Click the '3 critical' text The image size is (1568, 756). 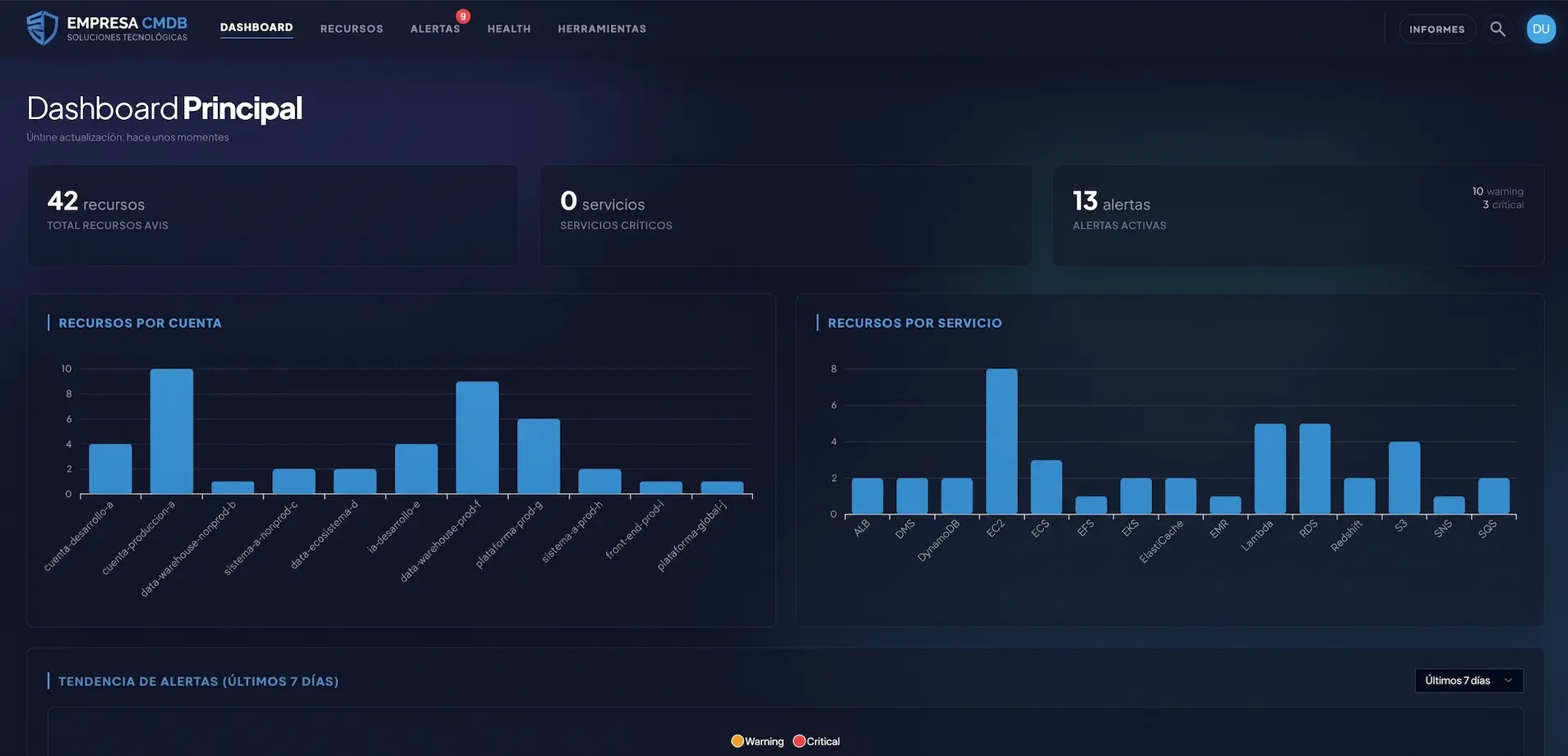[1503, 205]
